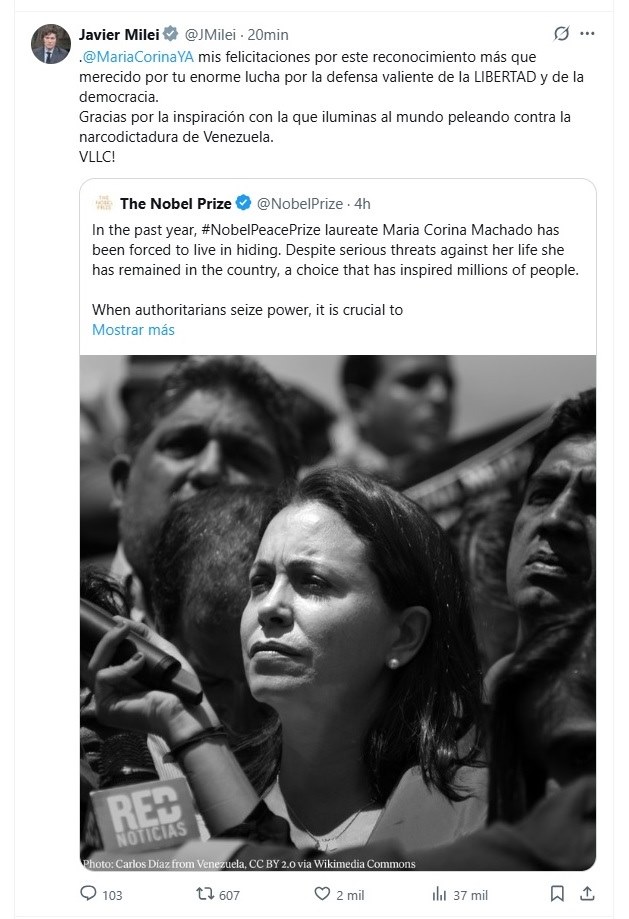Click the repost icon showing 607
The image size is (629, 919).
(x=206, y=895)
